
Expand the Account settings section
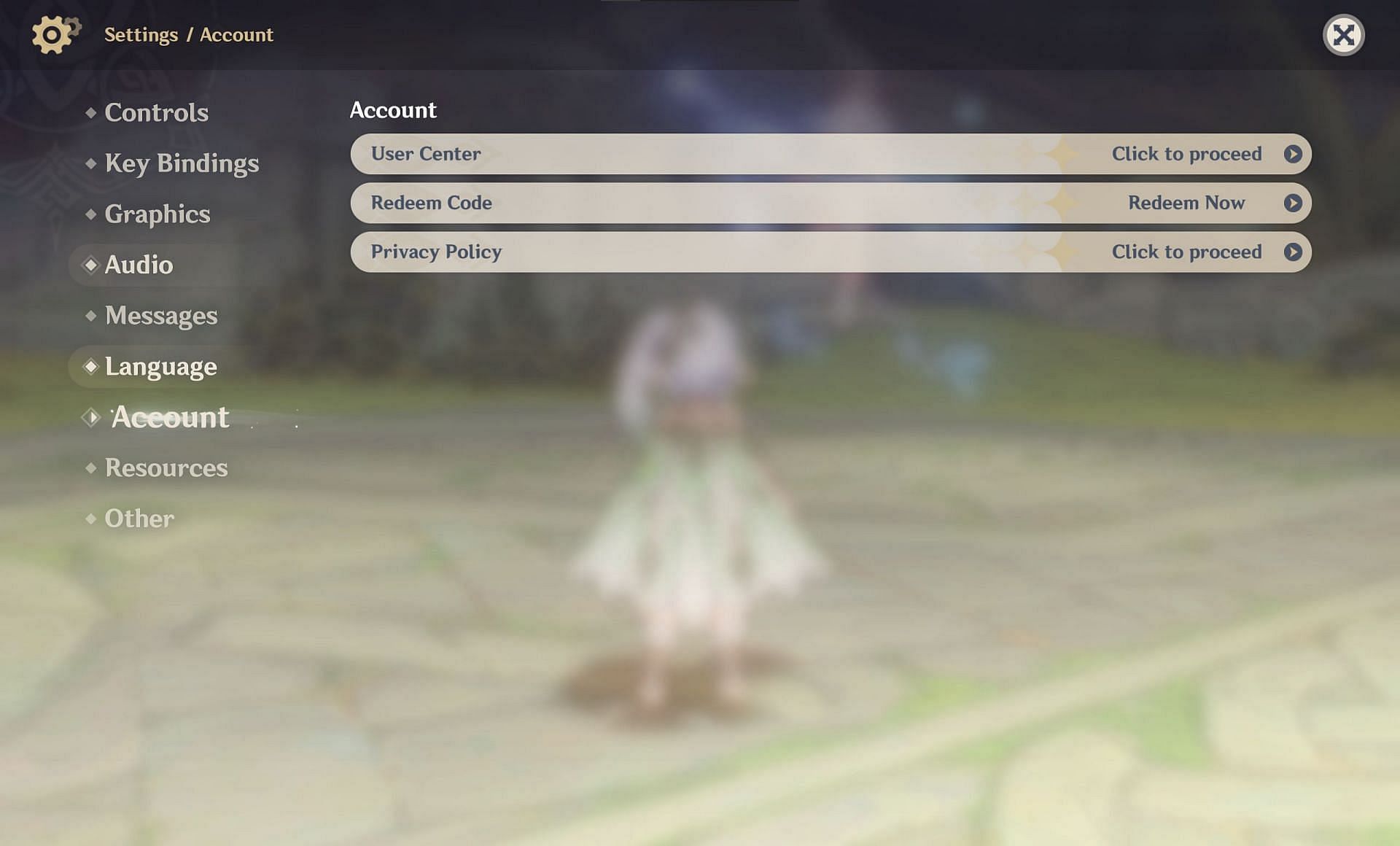[x=170, y=416]
